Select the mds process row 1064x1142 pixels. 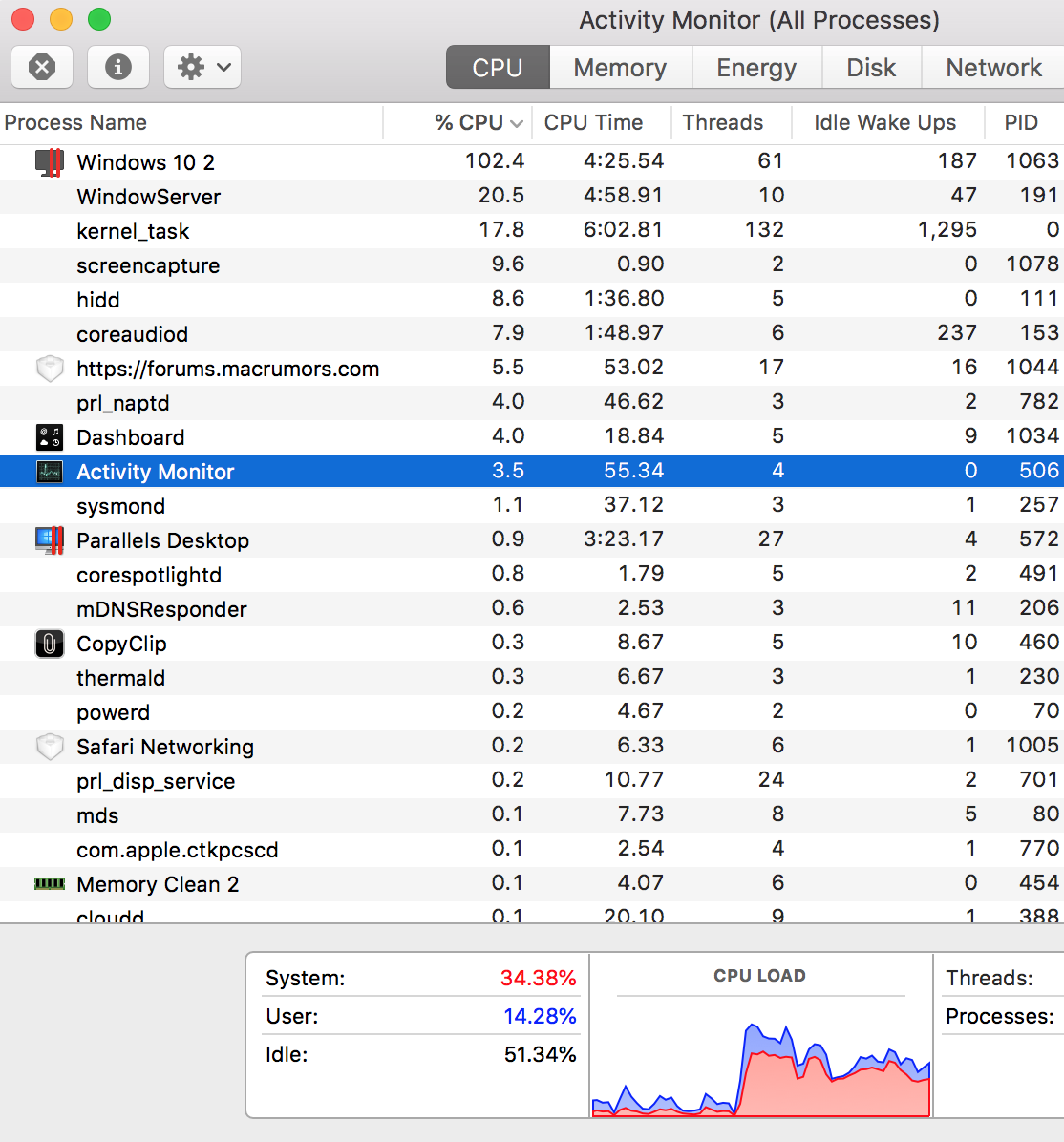point(532,815)
